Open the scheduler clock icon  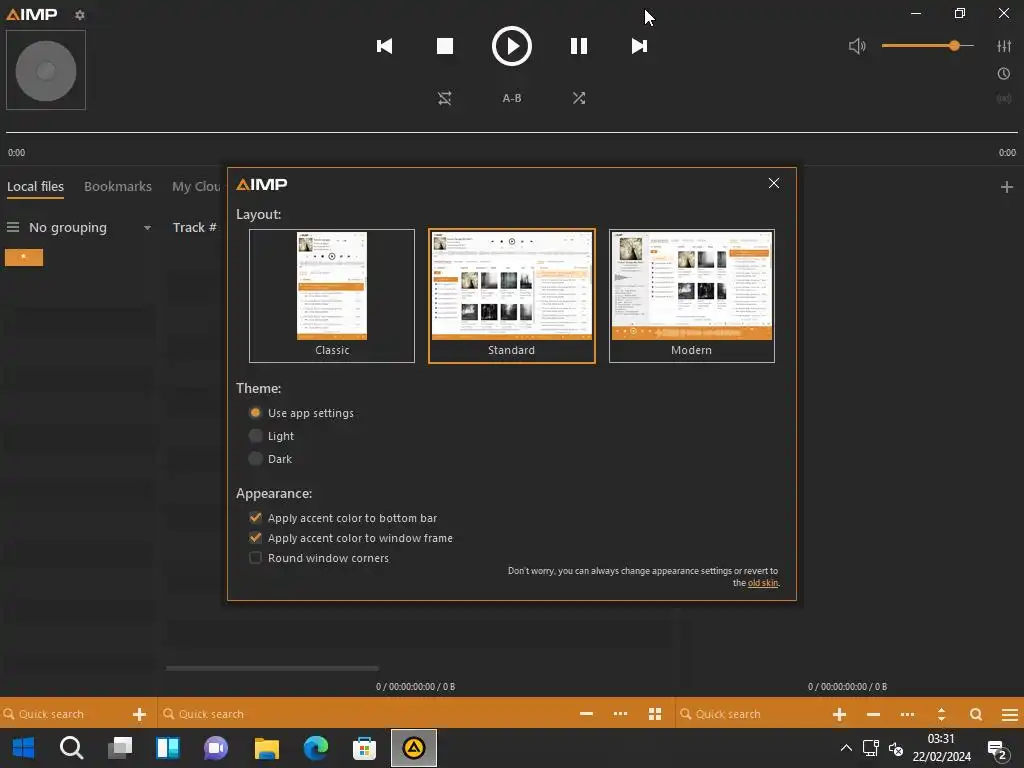pos(1004,74)
